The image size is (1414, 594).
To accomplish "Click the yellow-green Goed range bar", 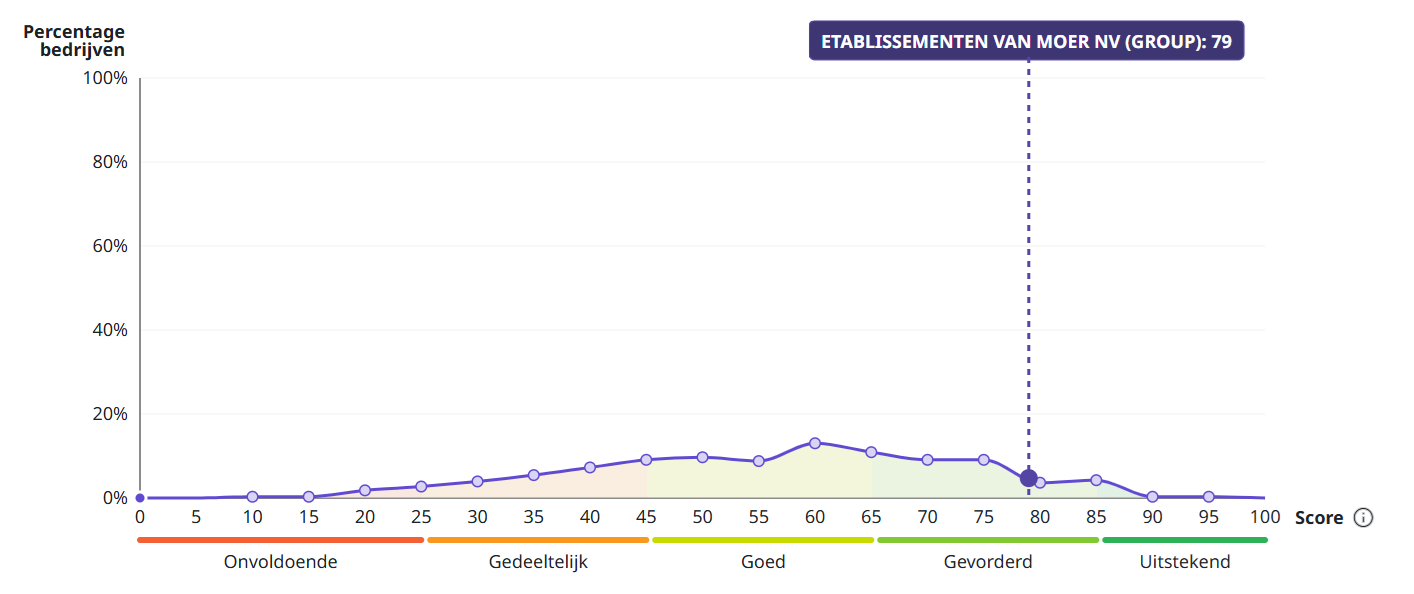I will [x=763, y=540].
